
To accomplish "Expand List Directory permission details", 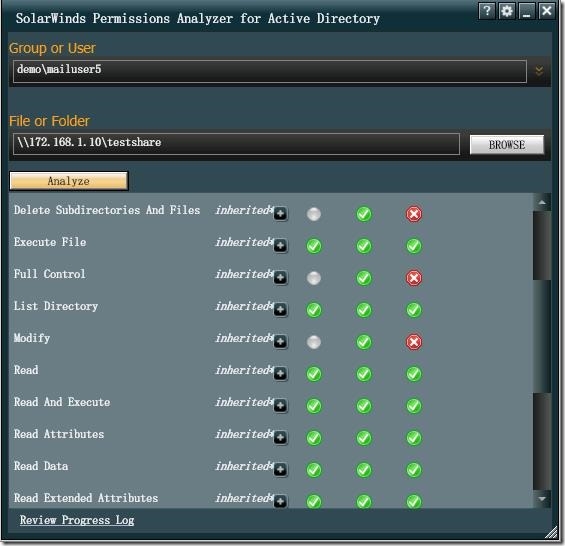I will [x=280, y=310].
